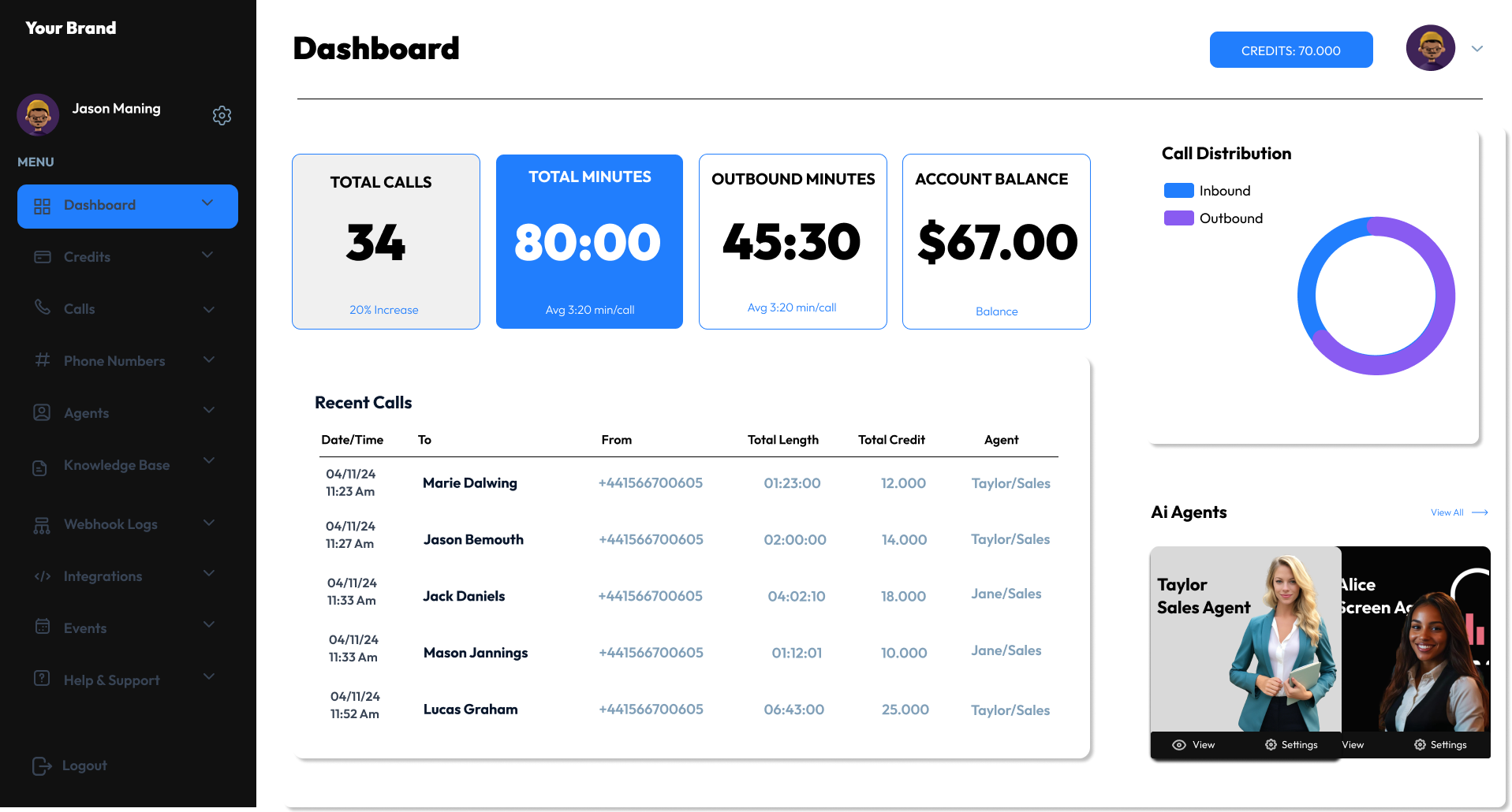Click Jason Maning's sidebar avatar
The height and width of the screenshot is (812, 1512).
[38, 115]
